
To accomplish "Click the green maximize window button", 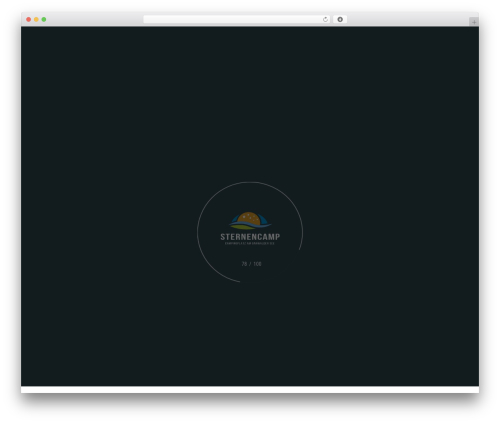I will point(44,20).
